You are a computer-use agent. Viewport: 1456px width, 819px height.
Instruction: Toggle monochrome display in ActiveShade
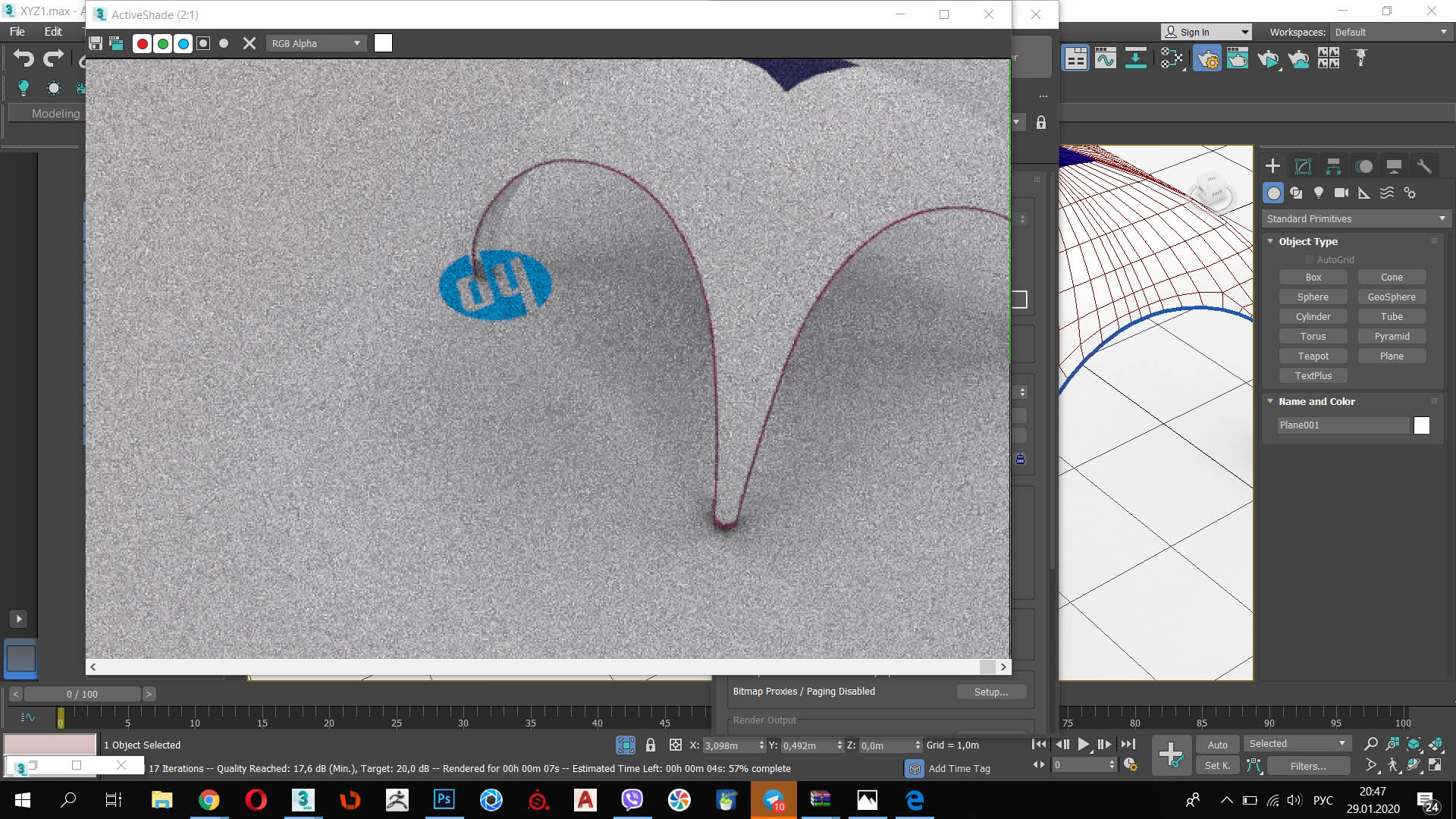224,43
